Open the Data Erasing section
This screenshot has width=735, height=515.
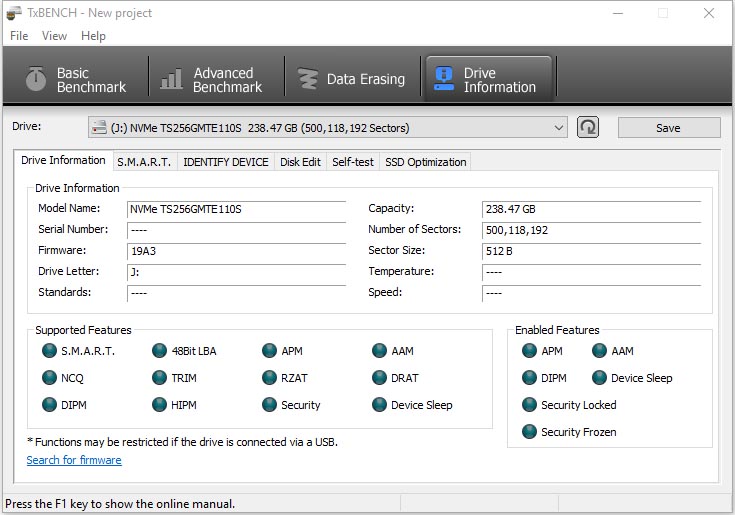pos(352,79)
